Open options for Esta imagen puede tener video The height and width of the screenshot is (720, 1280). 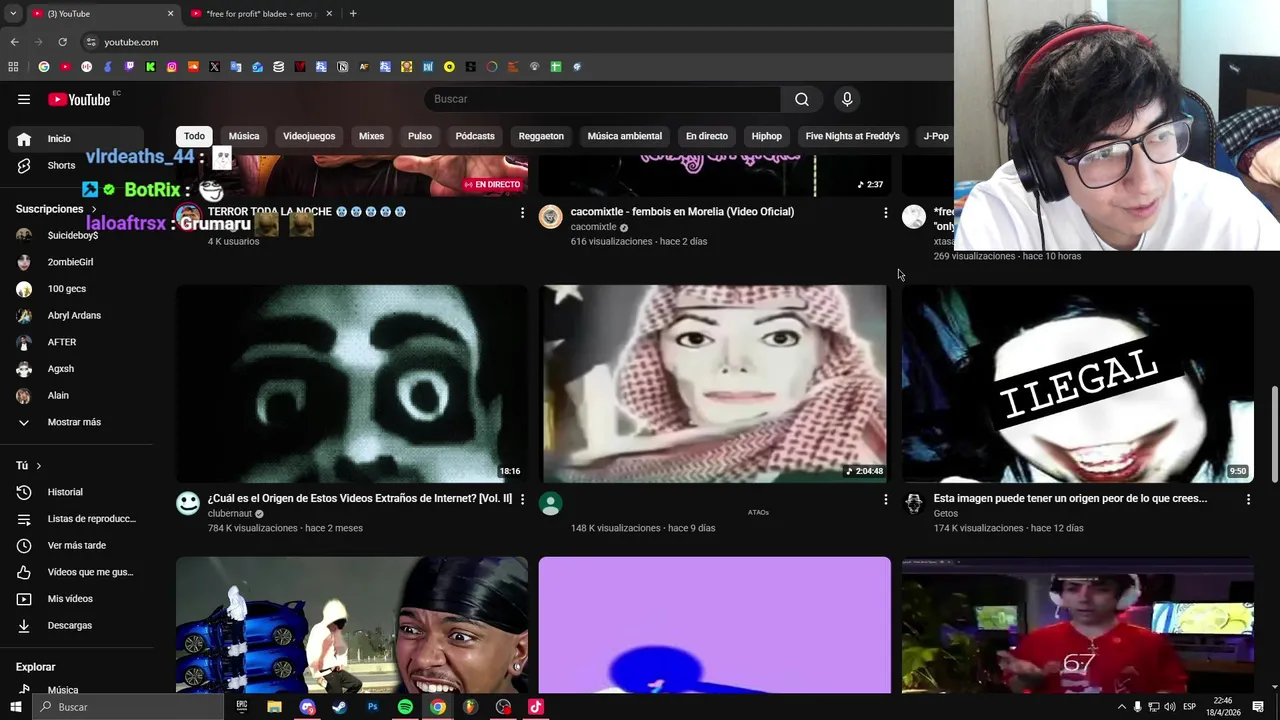(1248, 499)
